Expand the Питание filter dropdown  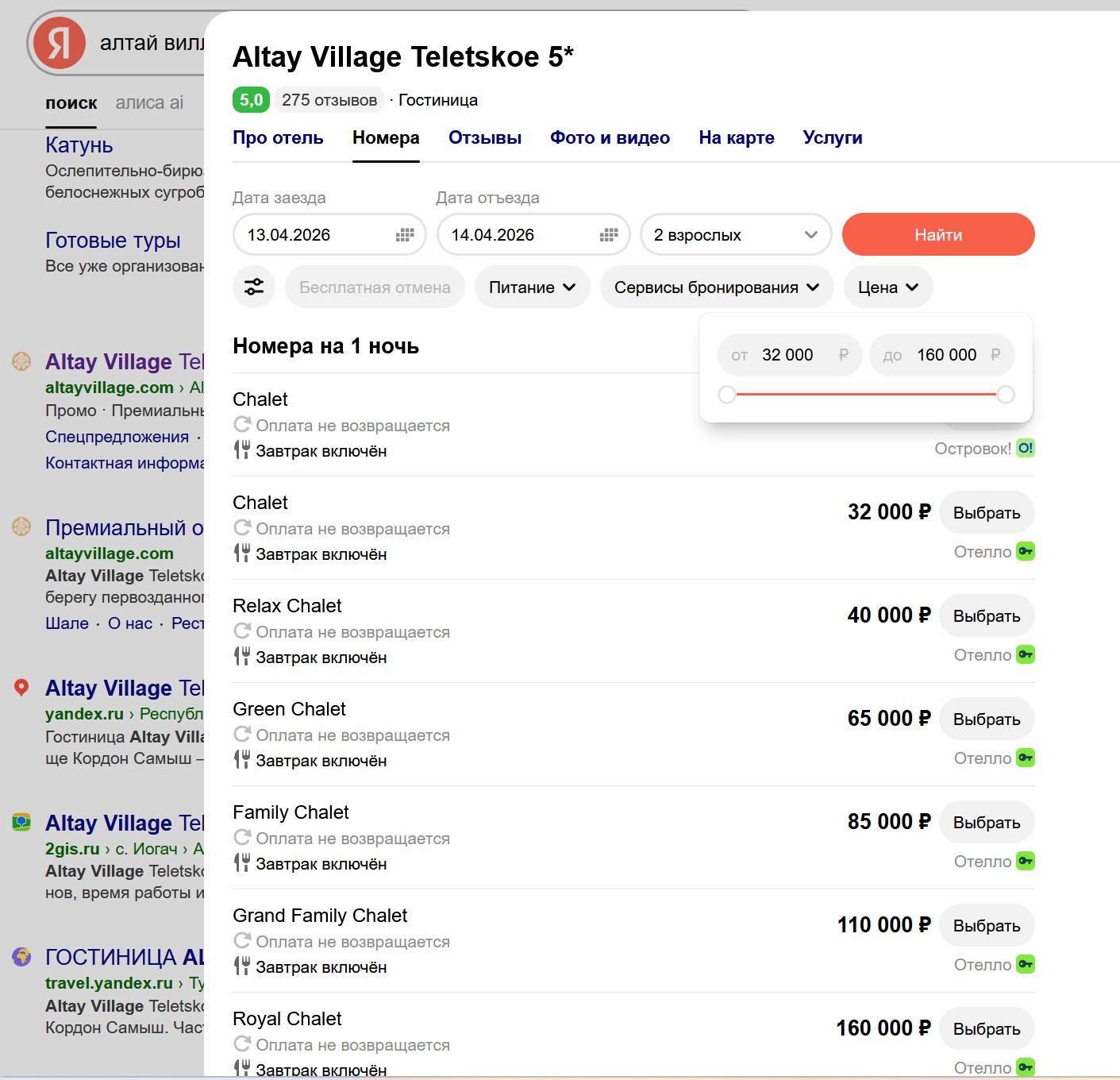click(x=532, y=287)
